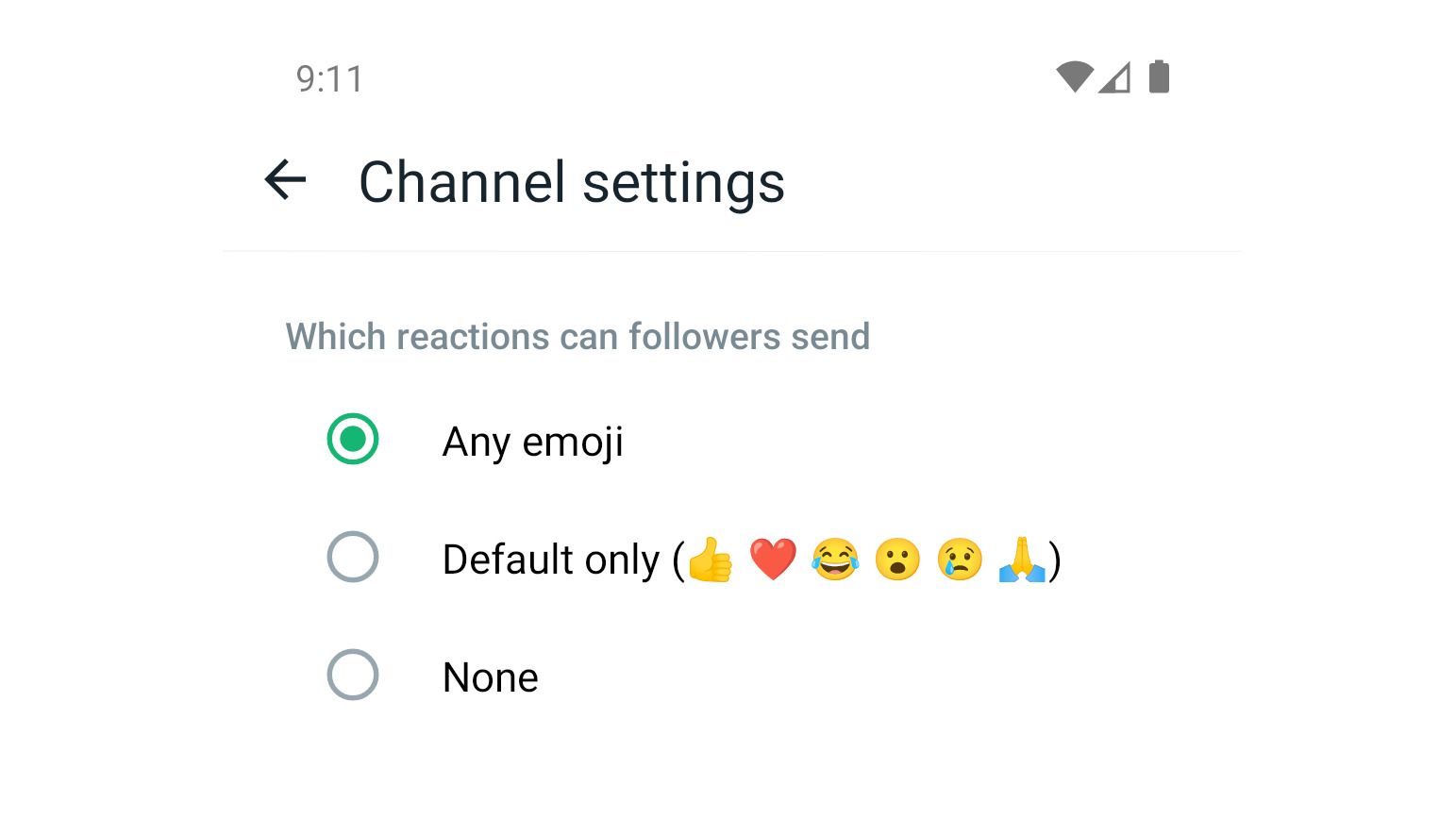Click the folded hands emoji
Screen dimensions: 1456x819
pos(1021,559)
